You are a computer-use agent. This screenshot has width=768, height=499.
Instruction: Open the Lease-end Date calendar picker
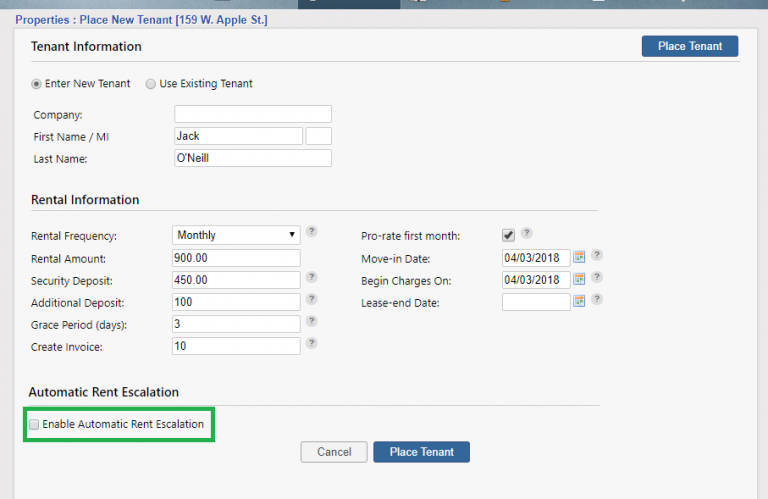[579, 301]
